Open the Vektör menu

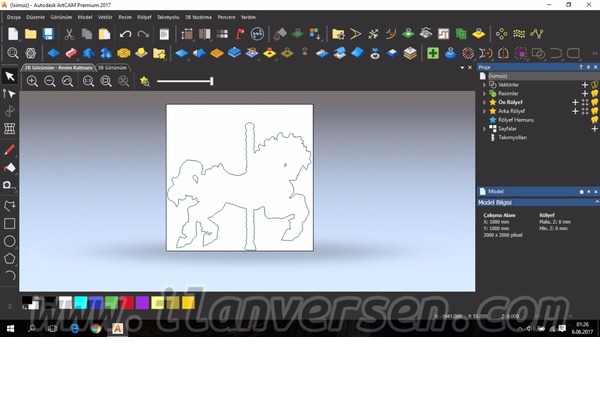pyautogui.click(x=105, y=17)
